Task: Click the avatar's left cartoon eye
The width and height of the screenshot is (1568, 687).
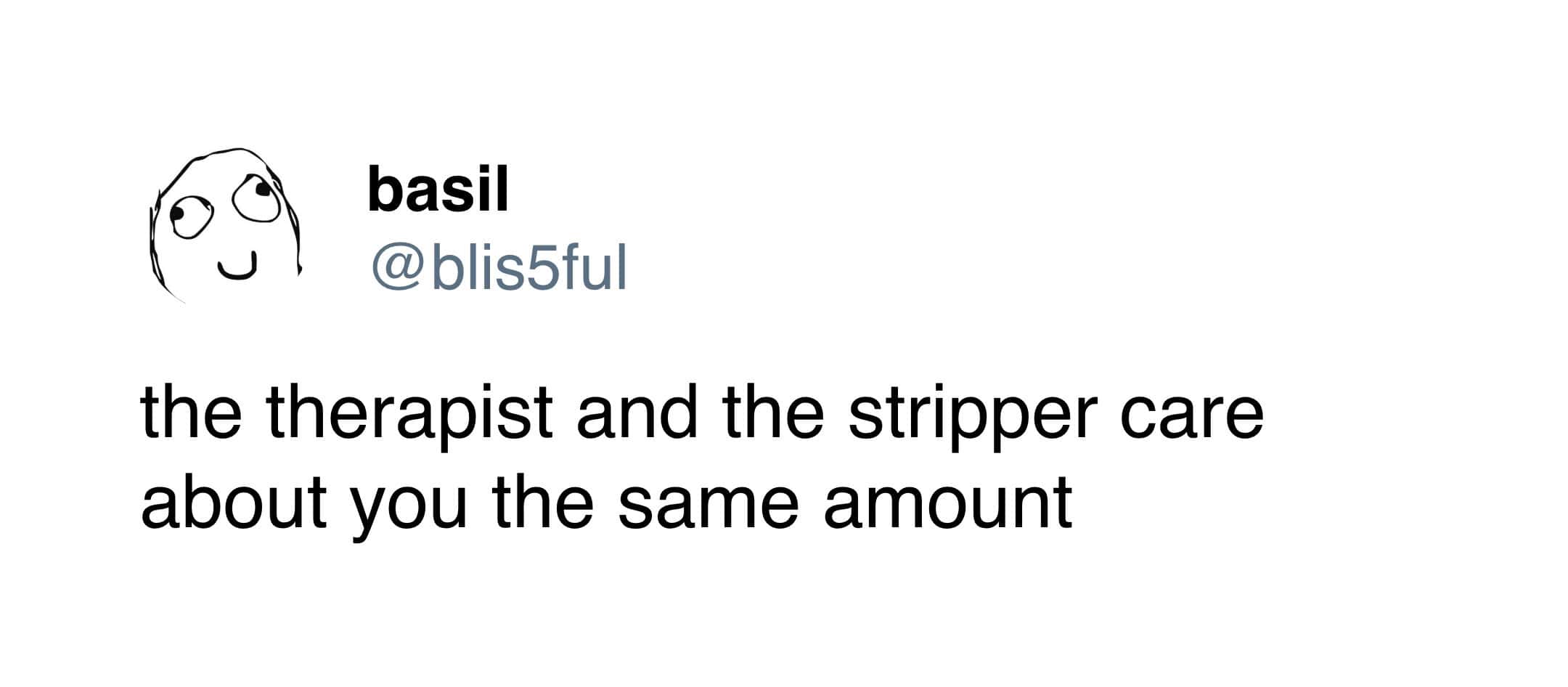Action: [190, 219]
